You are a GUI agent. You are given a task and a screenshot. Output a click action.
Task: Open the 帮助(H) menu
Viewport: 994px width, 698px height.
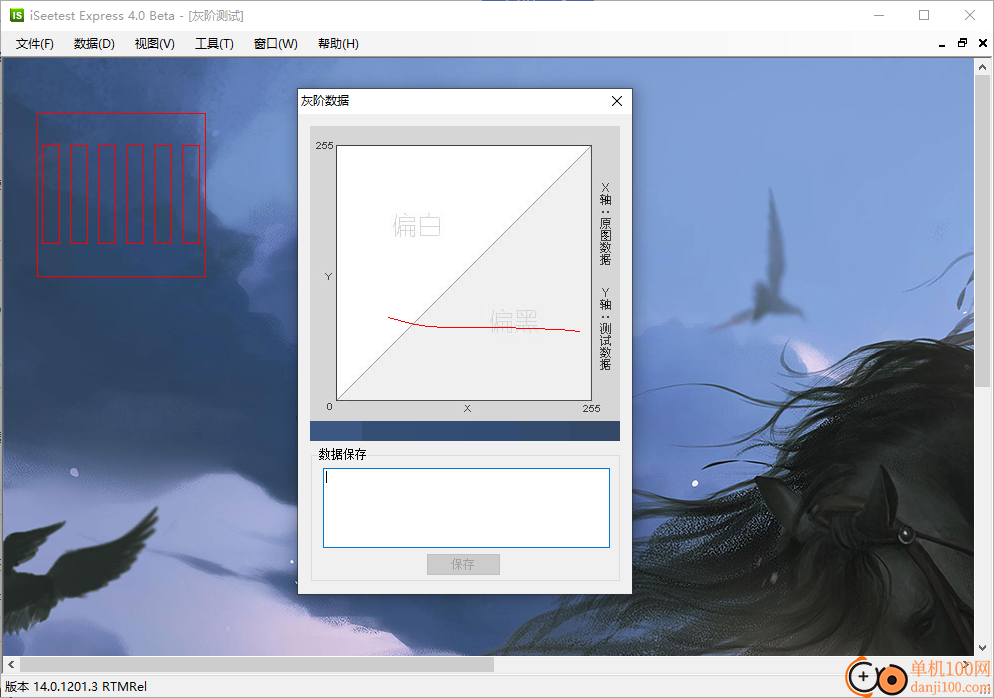[338, 44]
